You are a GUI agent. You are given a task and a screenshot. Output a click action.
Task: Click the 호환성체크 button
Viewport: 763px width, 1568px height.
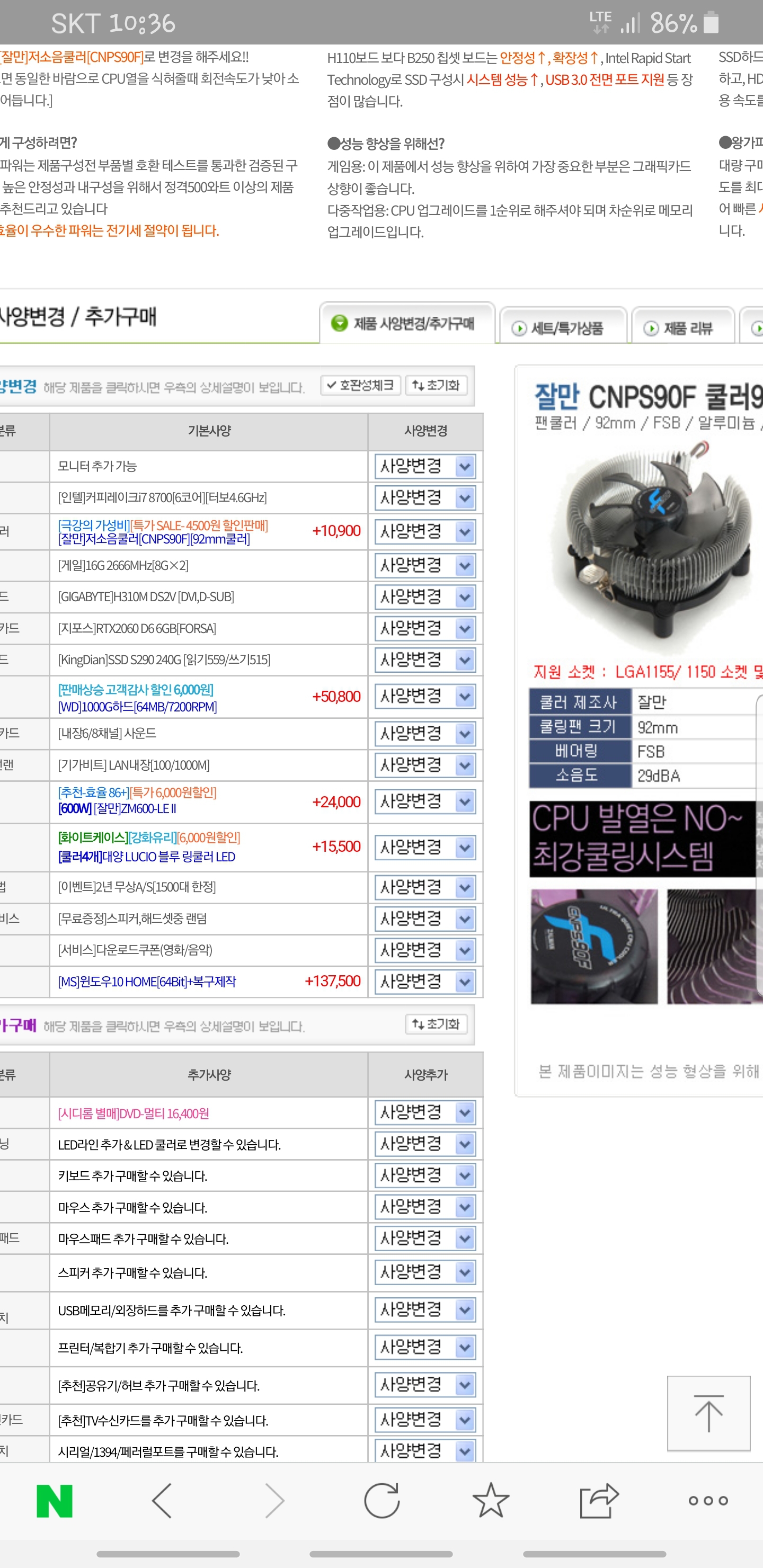[360, 385]
